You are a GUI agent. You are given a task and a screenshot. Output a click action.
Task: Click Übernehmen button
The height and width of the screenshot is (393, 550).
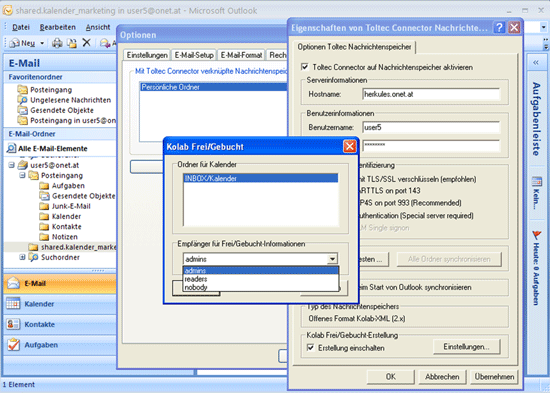tap(494, 377)
